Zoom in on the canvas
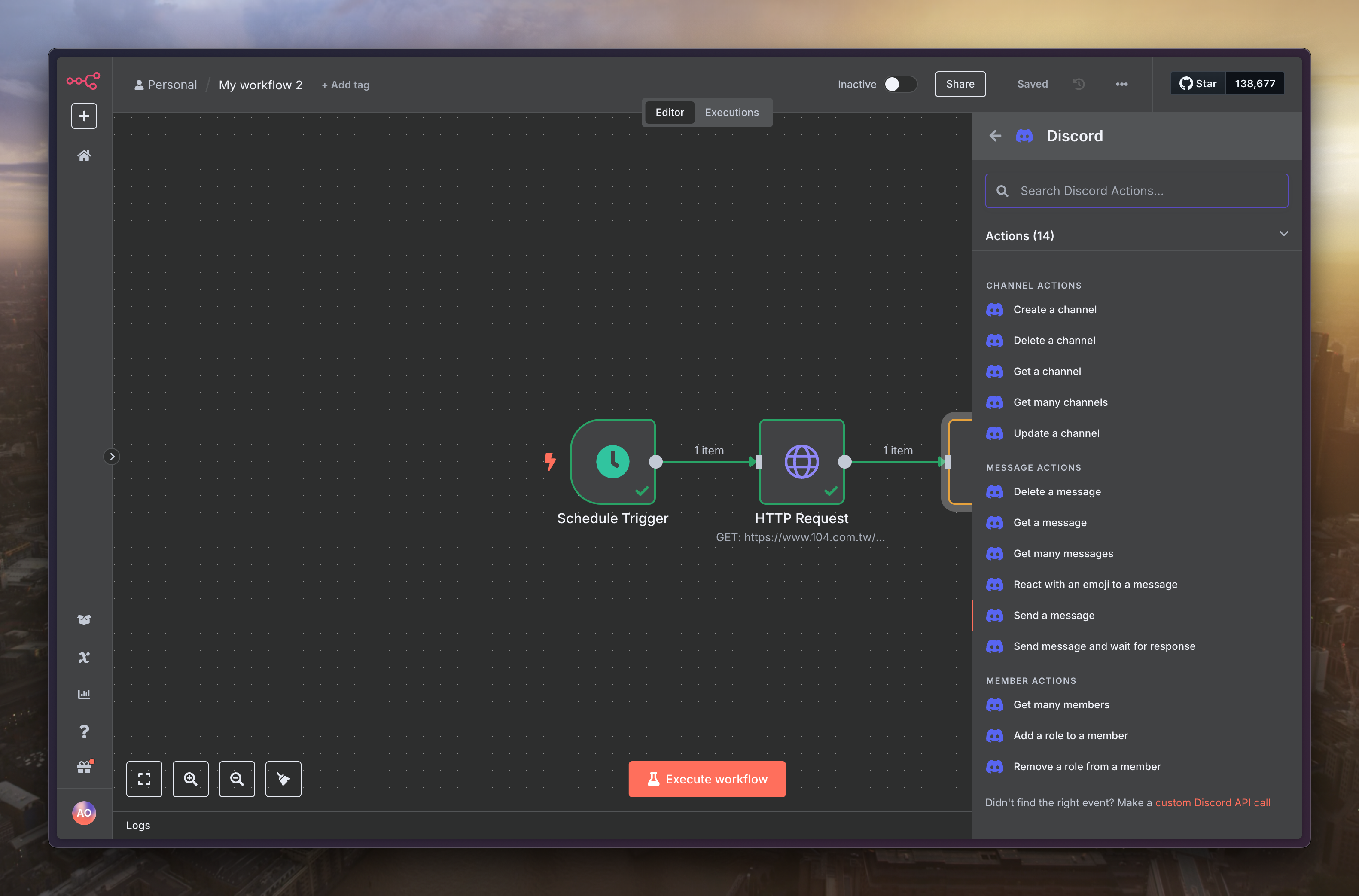Viewport: 1359px width, 896px height. pyautogui.click(x=191, y=779)
